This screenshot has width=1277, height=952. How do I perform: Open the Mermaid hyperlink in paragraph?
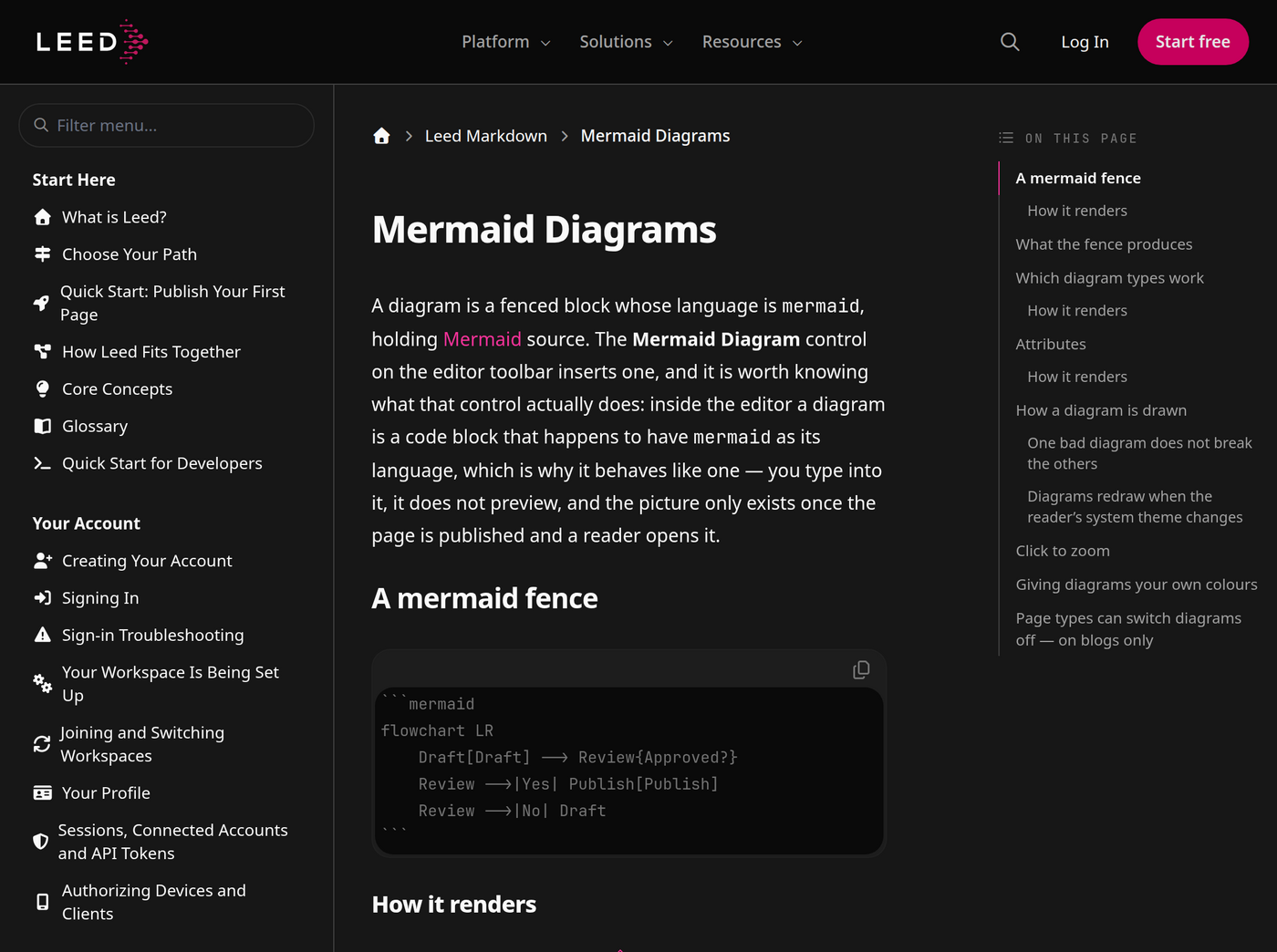point(482,339)
